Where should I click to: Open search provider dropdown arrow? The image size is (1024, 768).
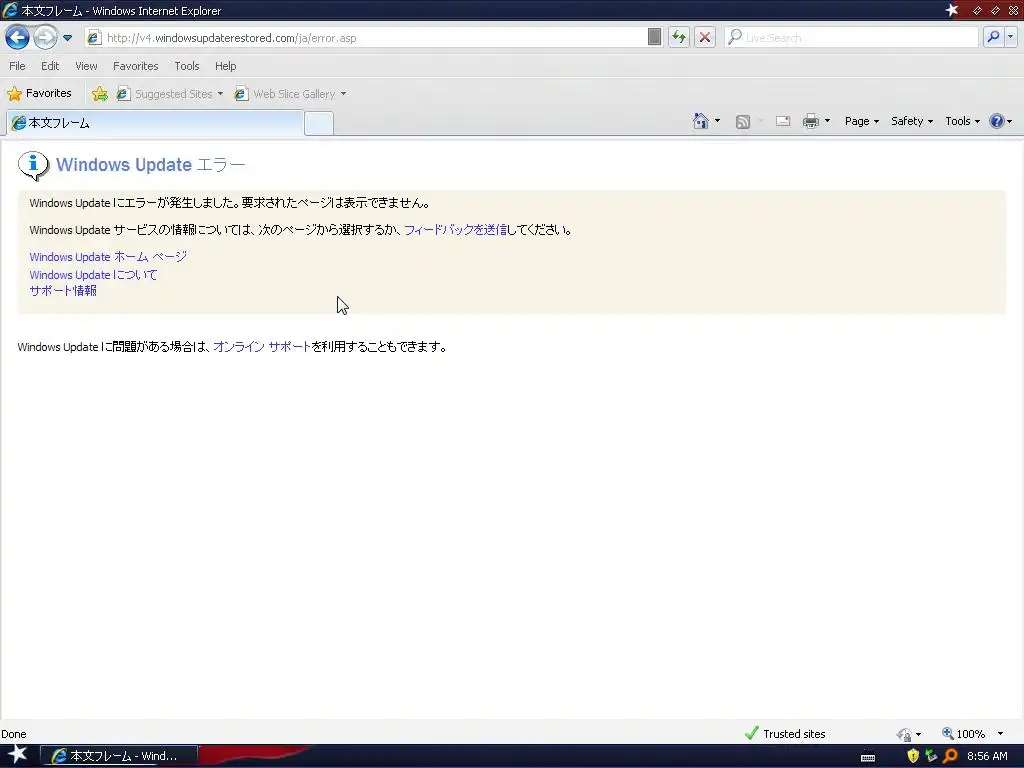point(1010,37)
